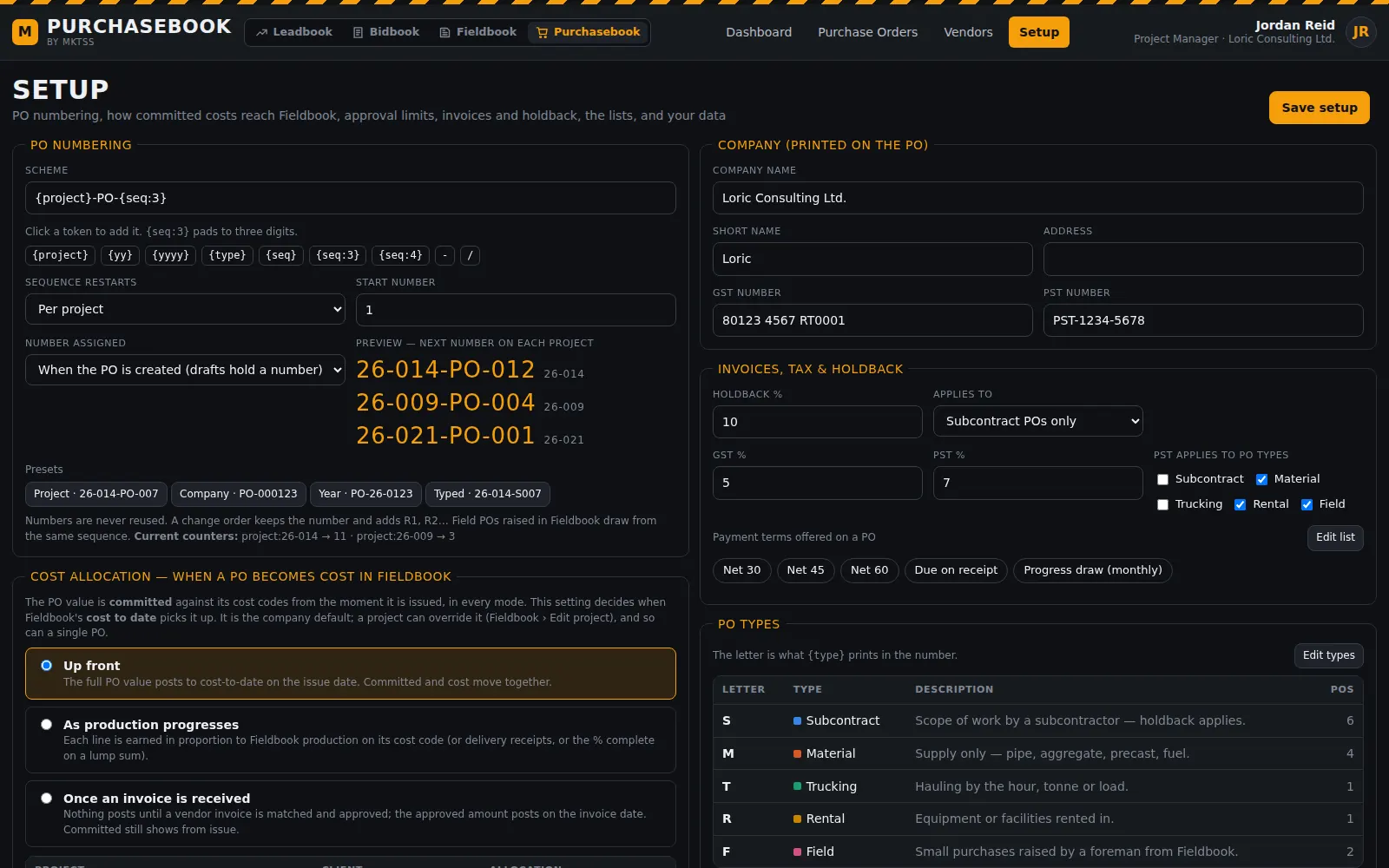Click the Leadbook chart icon
This screenshot has width=1389, height=868.
pyautogui.click(x=261, y=32)
